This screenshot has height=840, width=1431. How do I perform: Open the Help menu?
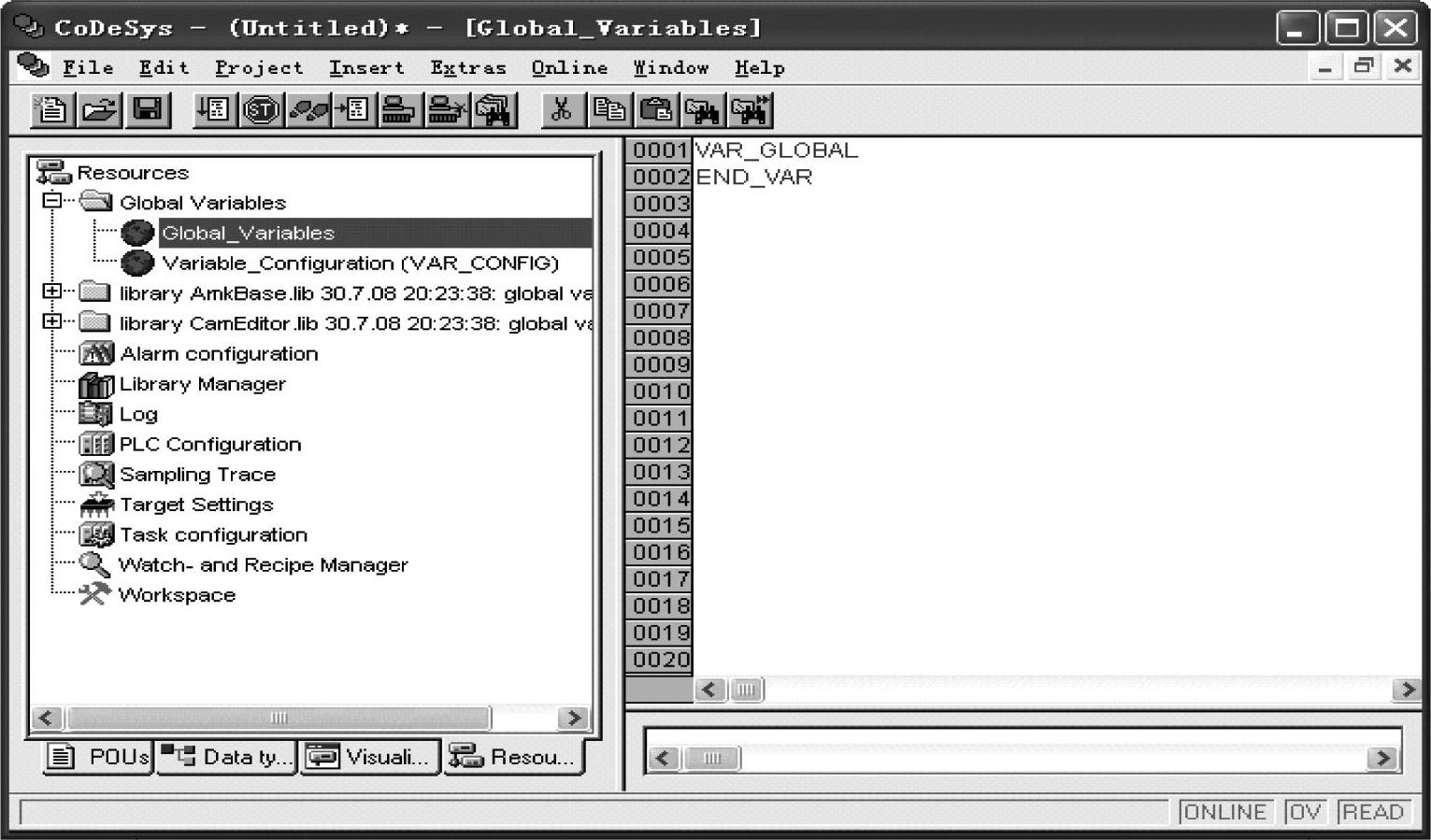click(759, 68)
